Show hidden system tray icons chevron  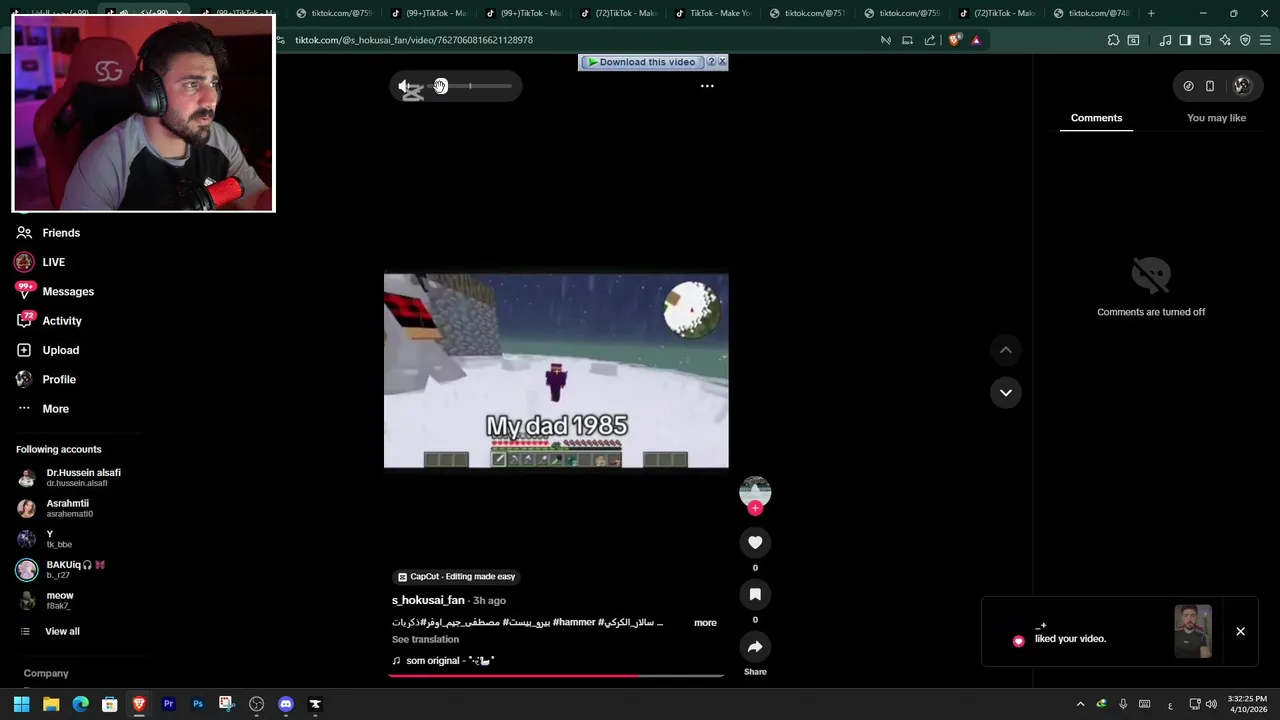tap(1080, 704)
